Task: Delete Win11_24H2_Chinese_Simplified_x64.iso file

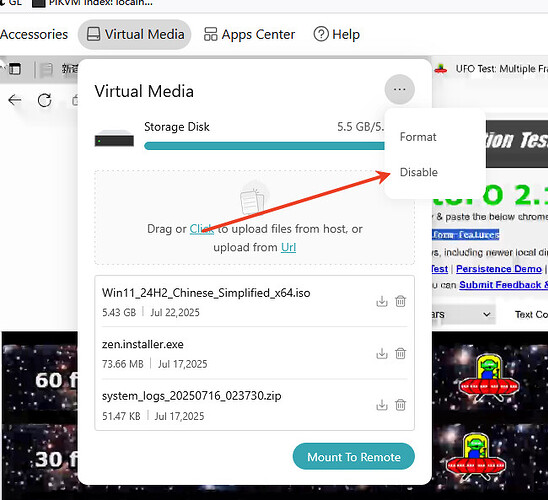Action: [x=401, y=301]
